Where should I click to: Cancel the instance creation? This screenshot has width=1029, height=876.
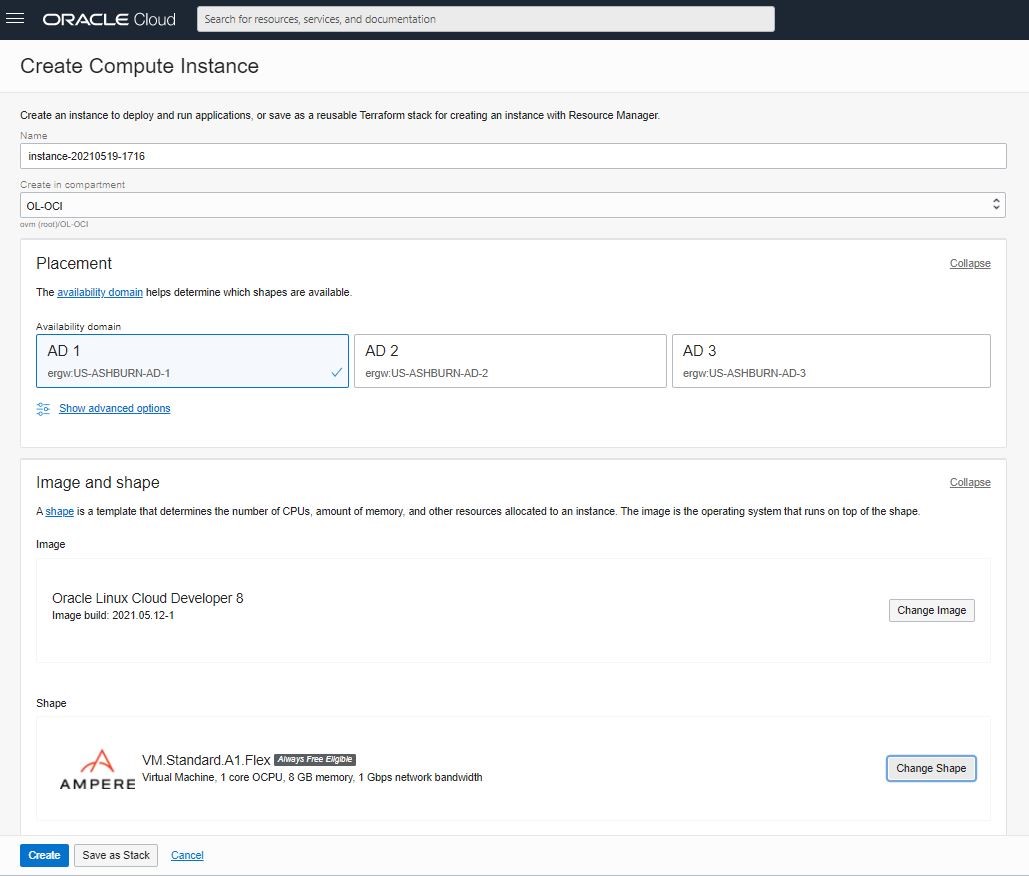[x=187, y=855]
